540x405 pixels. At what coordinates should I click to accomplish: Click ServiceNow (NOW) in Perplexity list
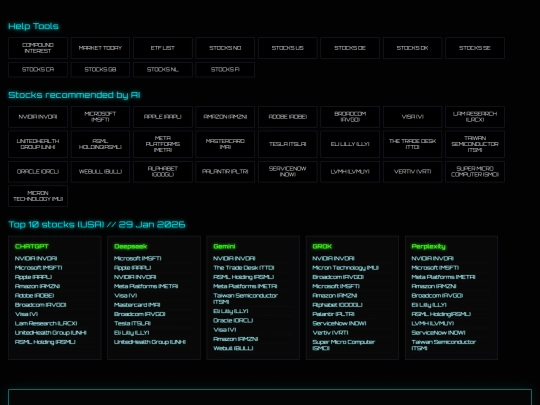pyautogui.click(x=438, y=333)
